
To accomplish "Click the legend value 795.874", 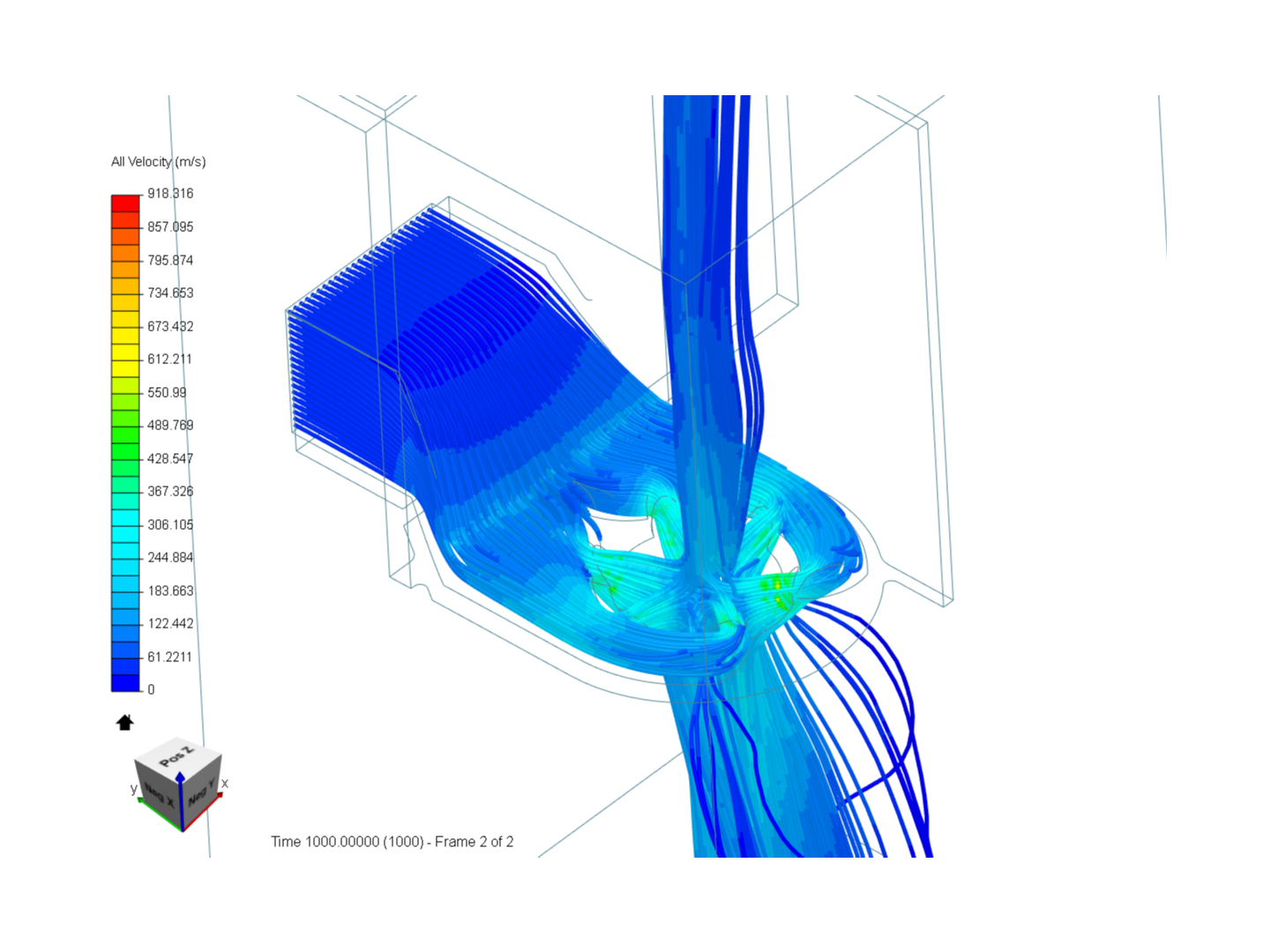I will click(x=170, y=260).
